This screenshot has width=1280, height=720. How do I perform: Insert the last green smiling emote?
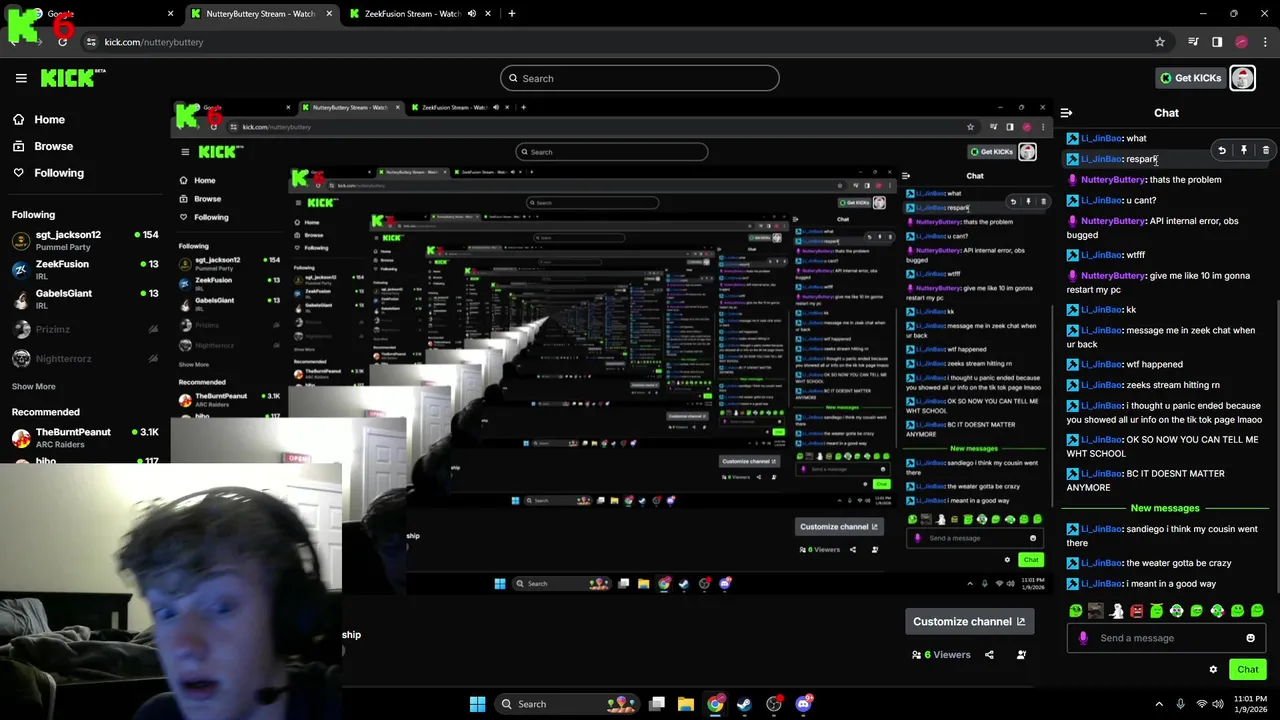tap(1257, 611)
